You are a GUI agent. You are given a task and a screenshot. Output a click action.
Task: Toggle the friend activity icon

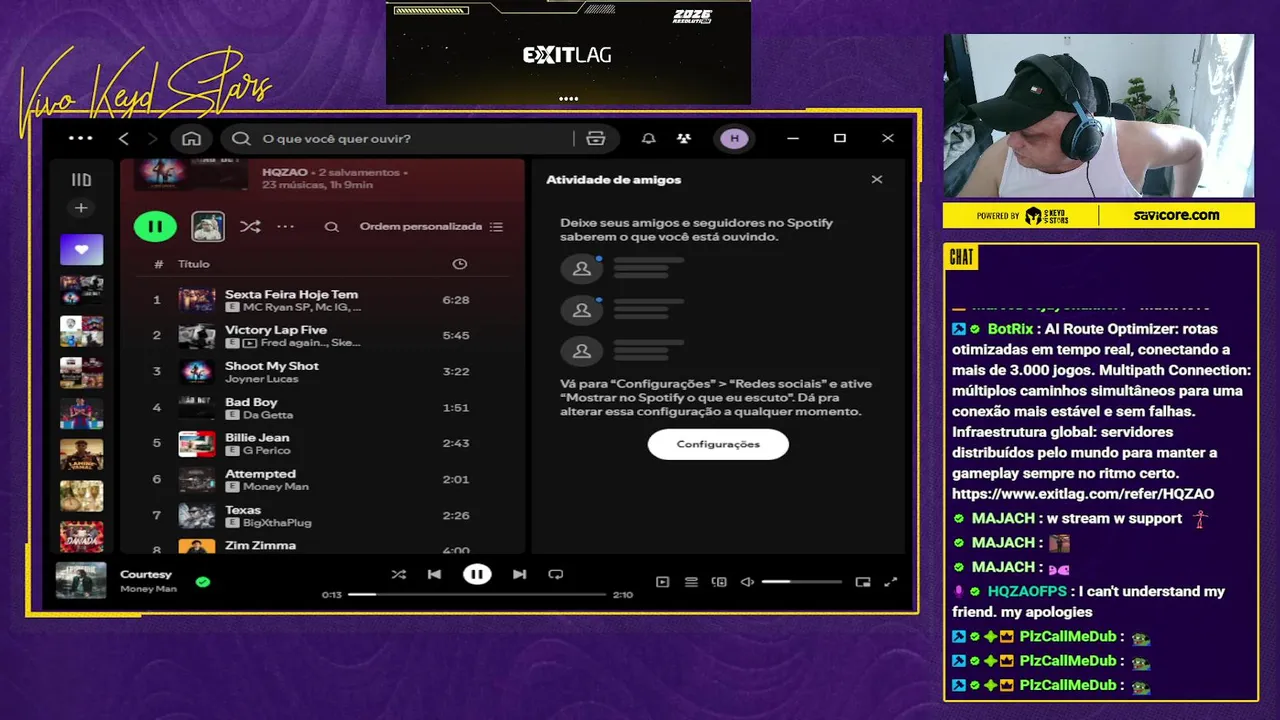[683, 138]
